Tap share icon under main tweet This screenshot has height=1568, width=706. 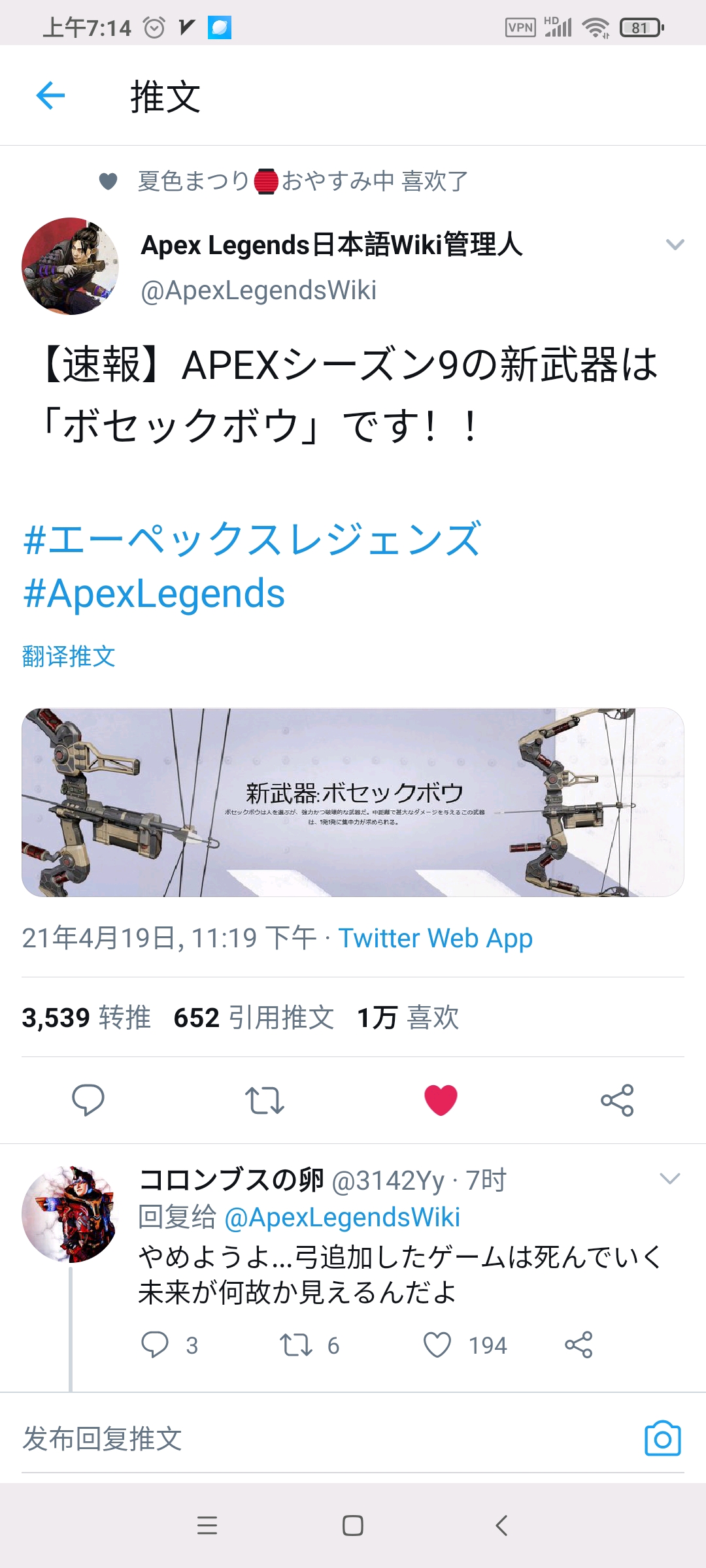click(617, 1100)
